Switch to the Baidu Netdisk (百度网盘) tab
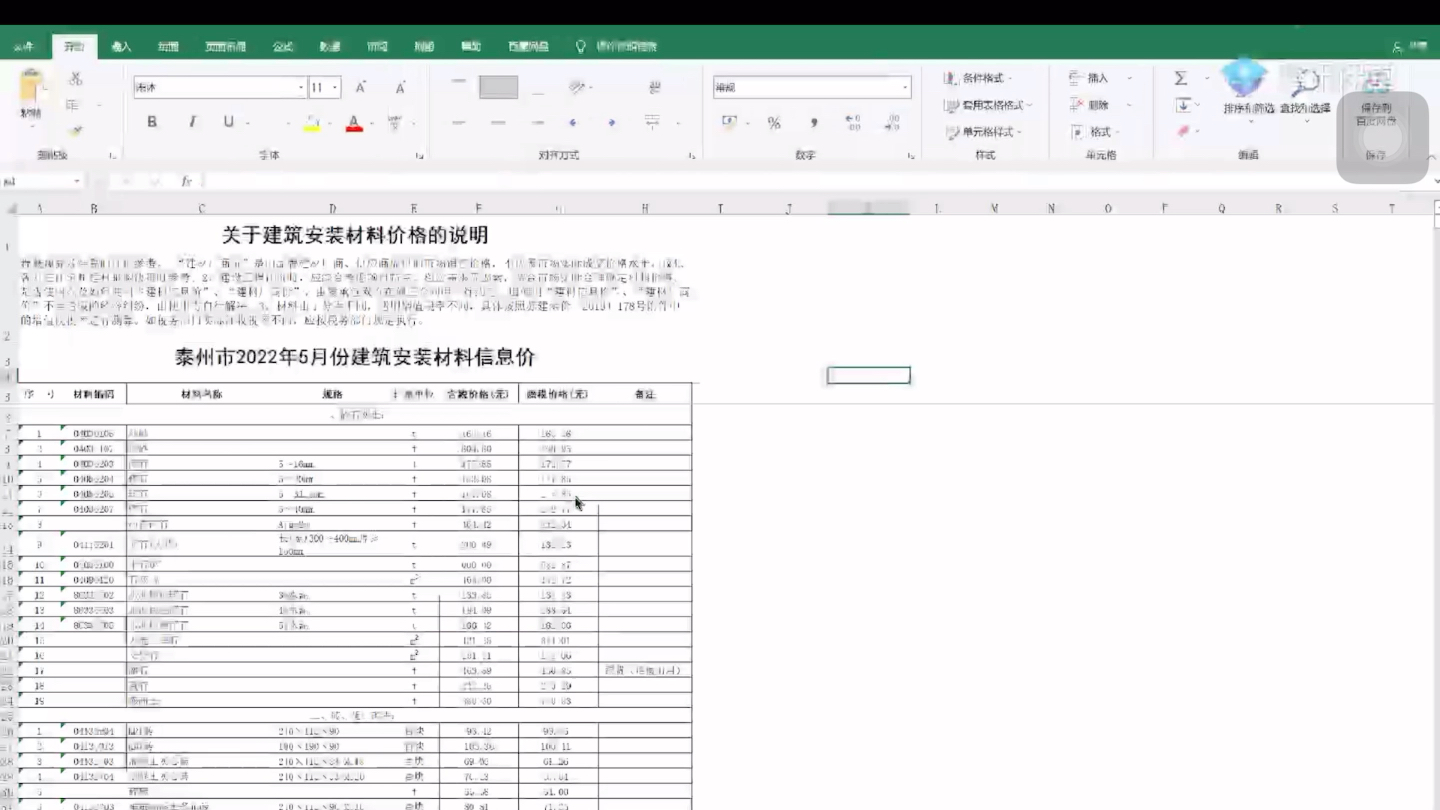This screenshot has width=1440, height=810. click(x=528, y=47)
